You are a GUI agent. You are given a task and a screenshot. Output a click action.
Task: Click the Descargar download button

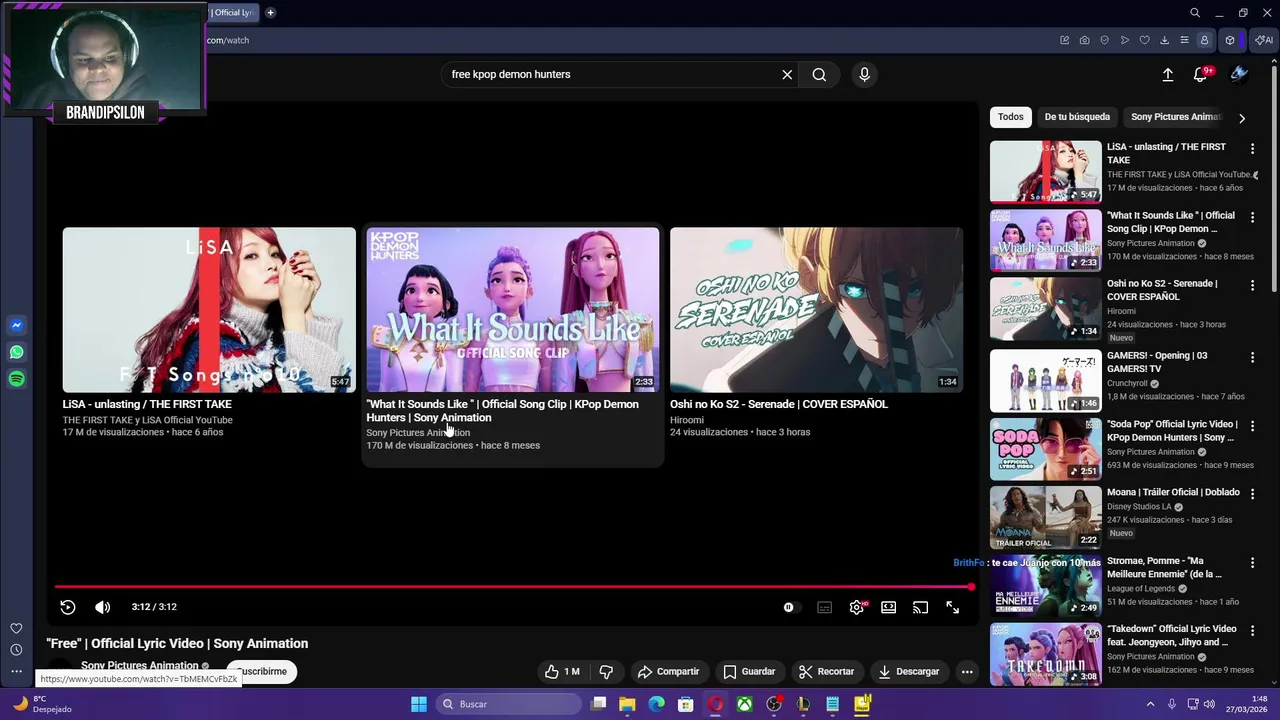[908, 672]
